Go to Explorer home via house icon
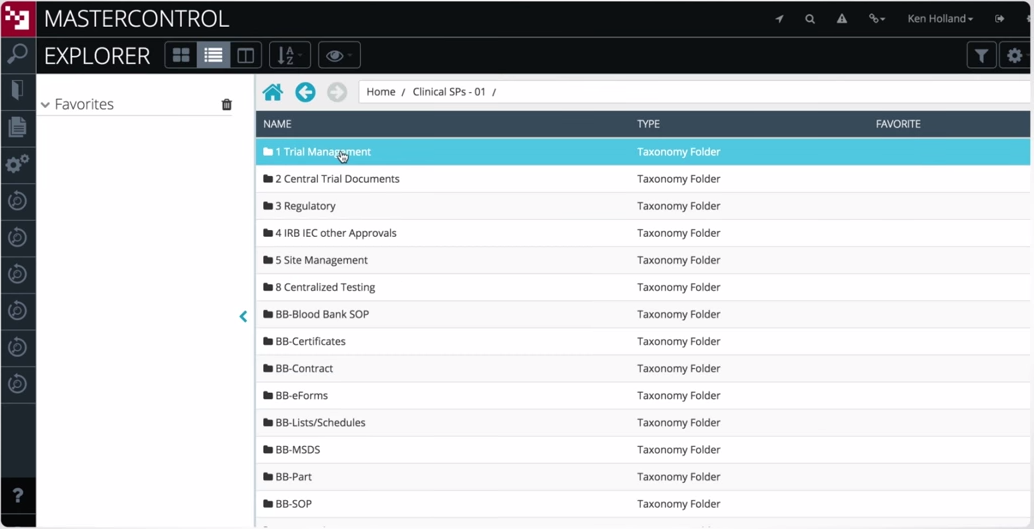This screenshot has width=1034, height=529. coord(273,92)
